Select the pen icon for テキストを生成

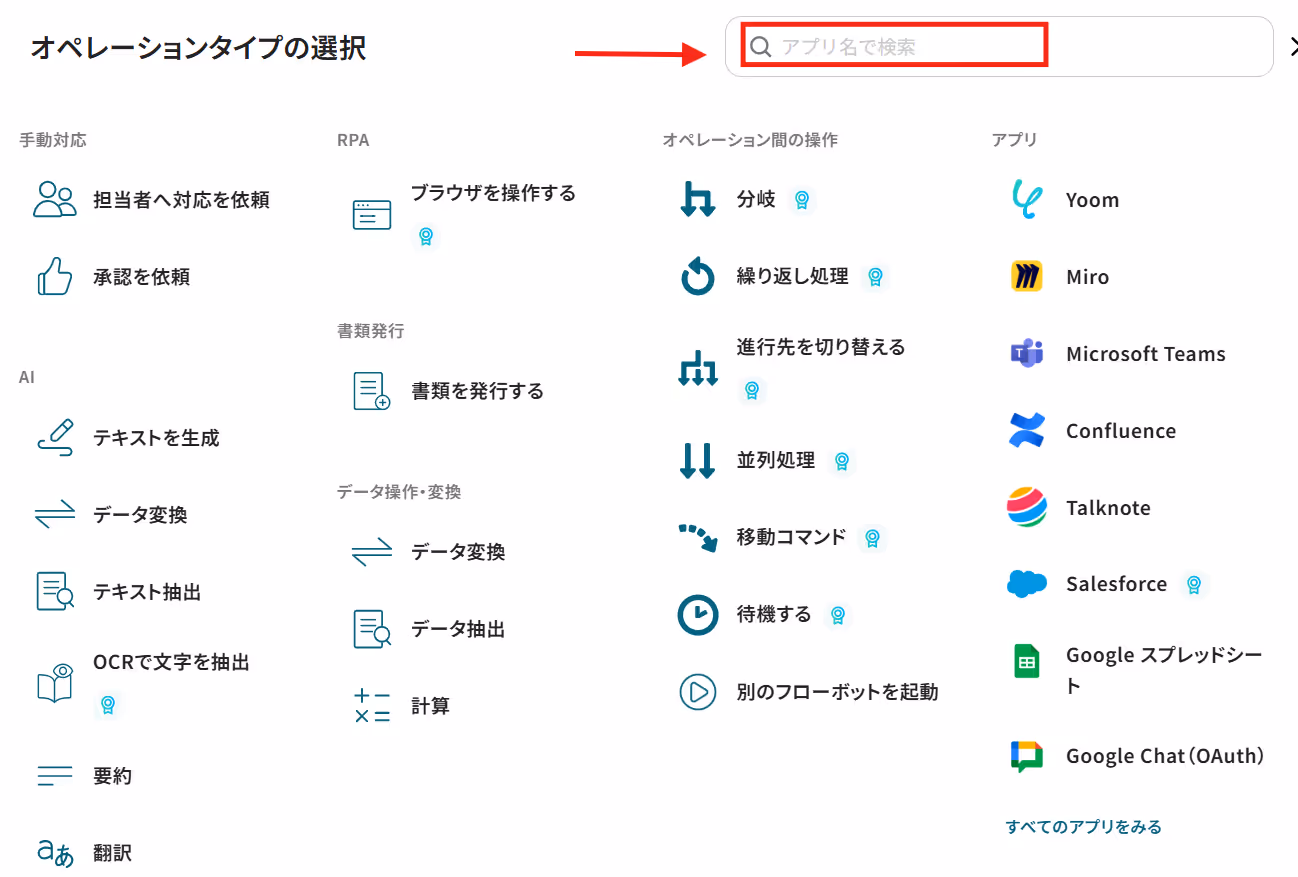pos(54,438)
